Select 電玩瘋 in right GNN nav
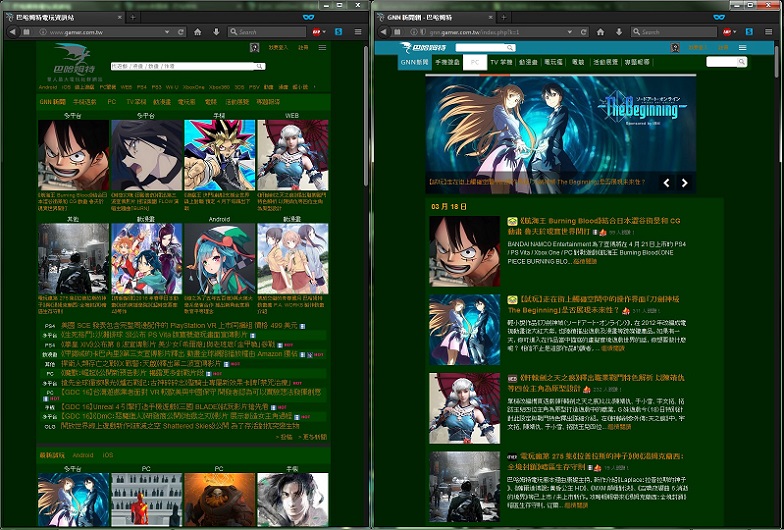This screenshot has width=784, height=530. coord(553,62)
